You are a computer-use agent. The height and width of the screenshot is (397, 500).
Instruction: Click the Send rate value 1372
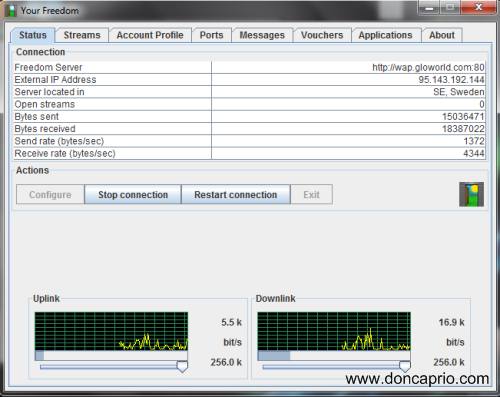click(x=474, y=141)
